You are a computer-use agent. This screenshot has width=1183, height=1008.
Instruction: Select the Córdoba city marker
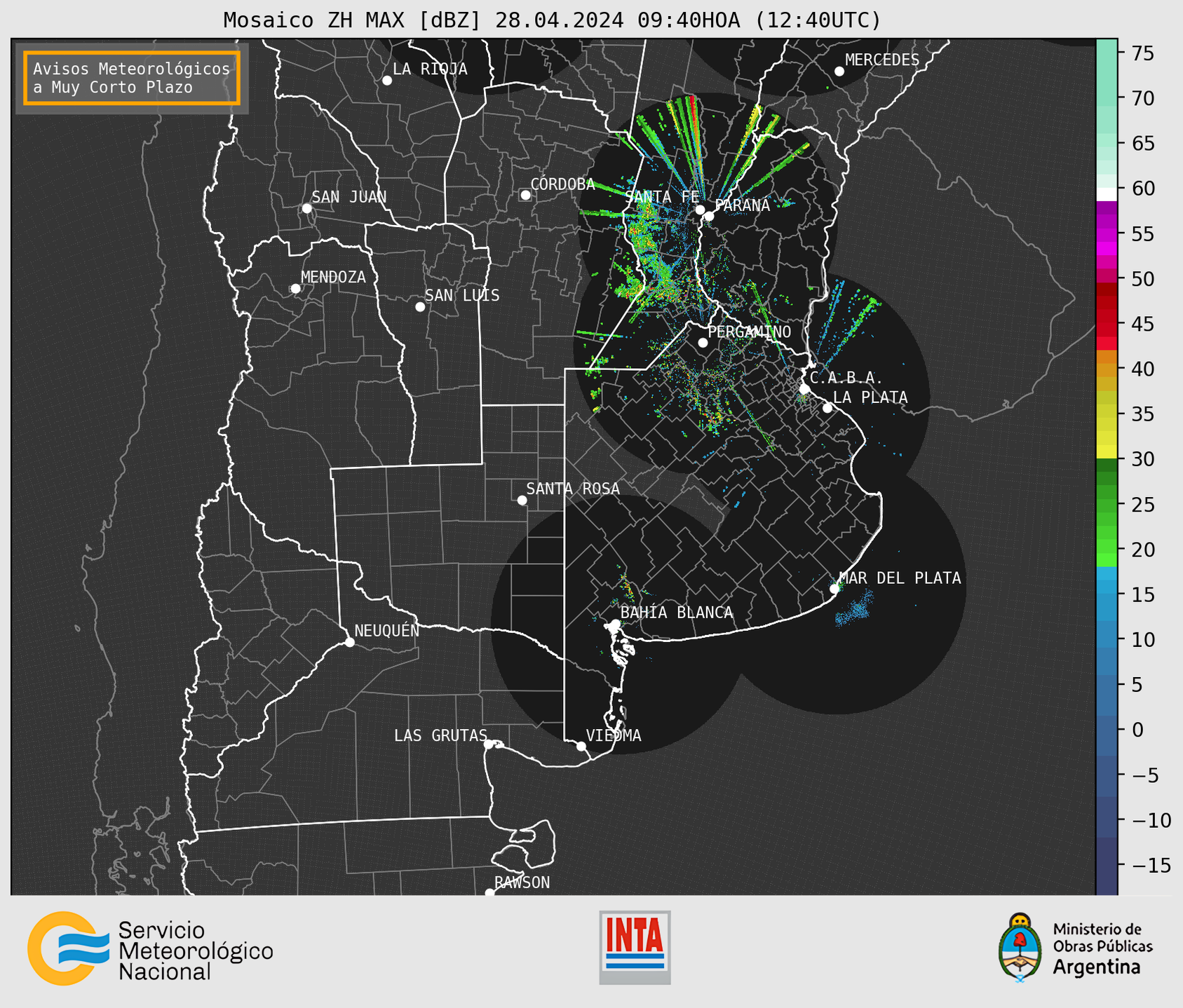click(x=525, y=195)
